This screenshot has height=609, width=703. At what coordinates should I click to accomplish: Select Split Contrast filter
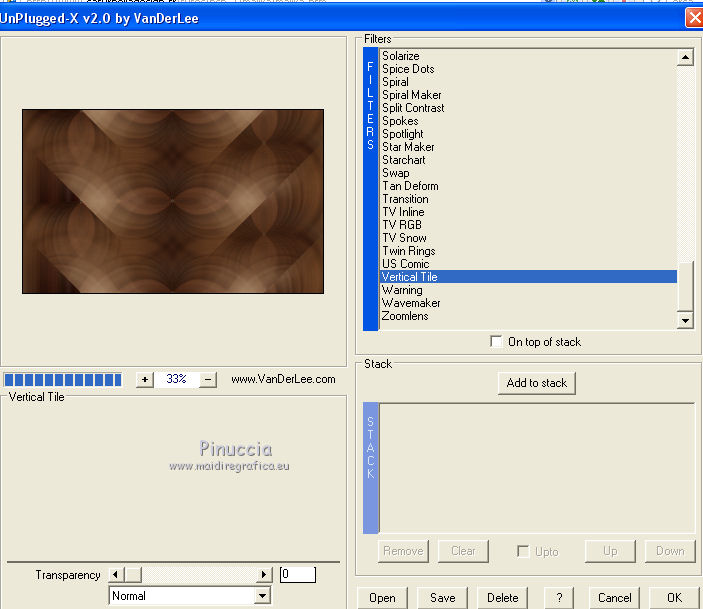(x=413, y=108)
